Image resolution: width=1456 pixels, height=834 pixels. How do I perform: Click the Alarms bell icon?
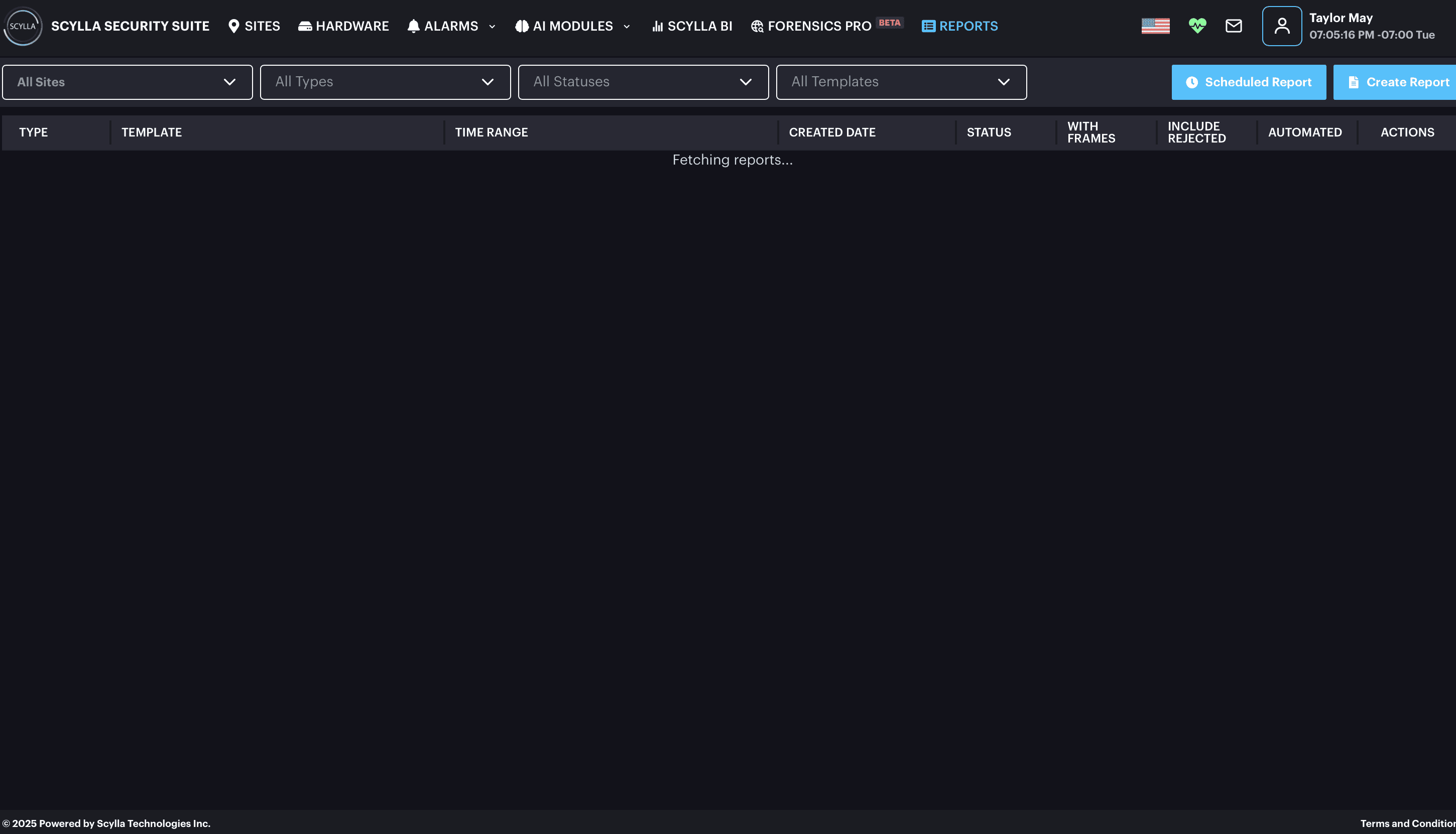click(x=413, y=26)
